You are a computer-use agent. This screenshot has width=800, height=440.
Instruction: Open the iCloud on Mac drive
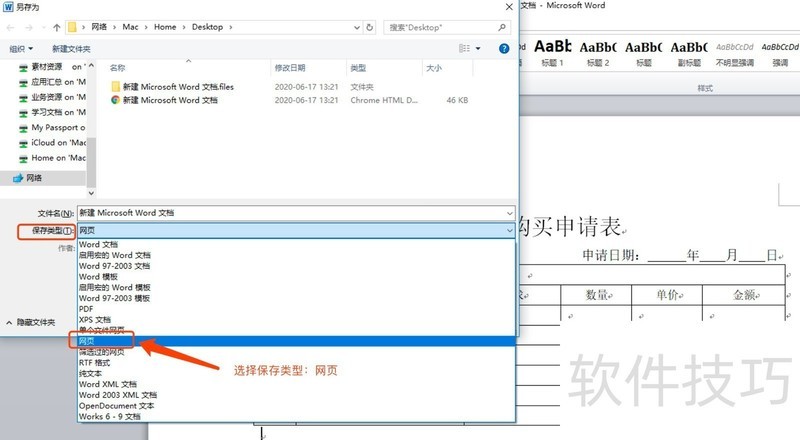52,143
